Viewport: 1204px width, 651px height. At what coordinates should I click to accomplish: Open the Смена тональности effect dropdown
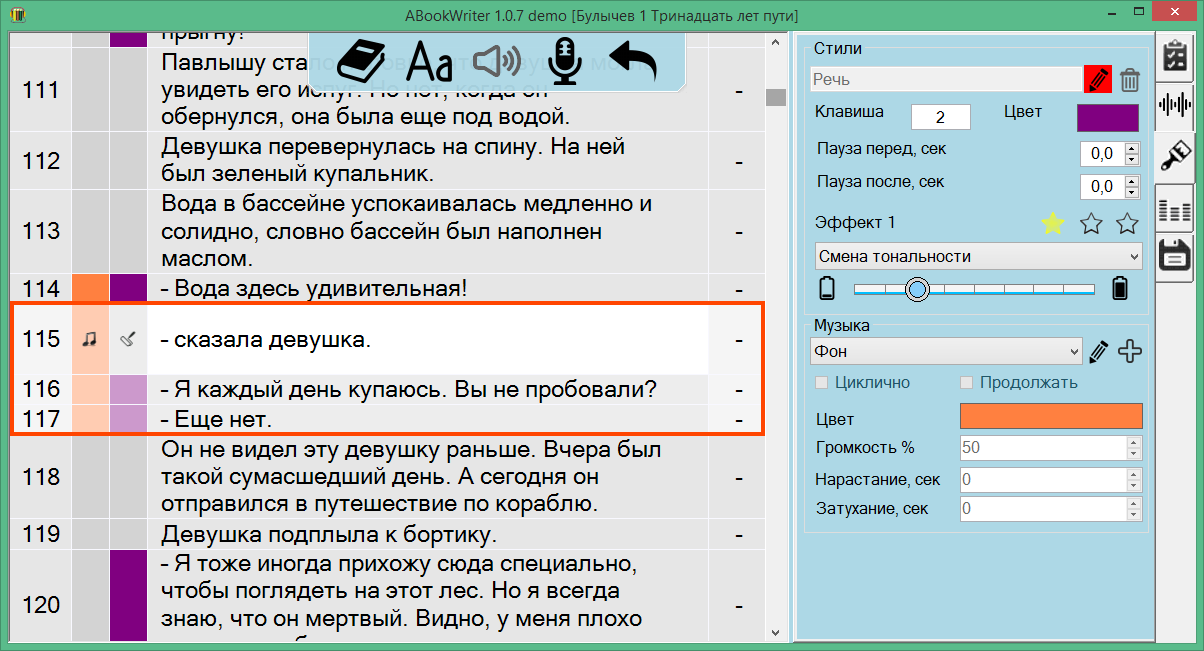pyautogui.click(x=978, y=256)
